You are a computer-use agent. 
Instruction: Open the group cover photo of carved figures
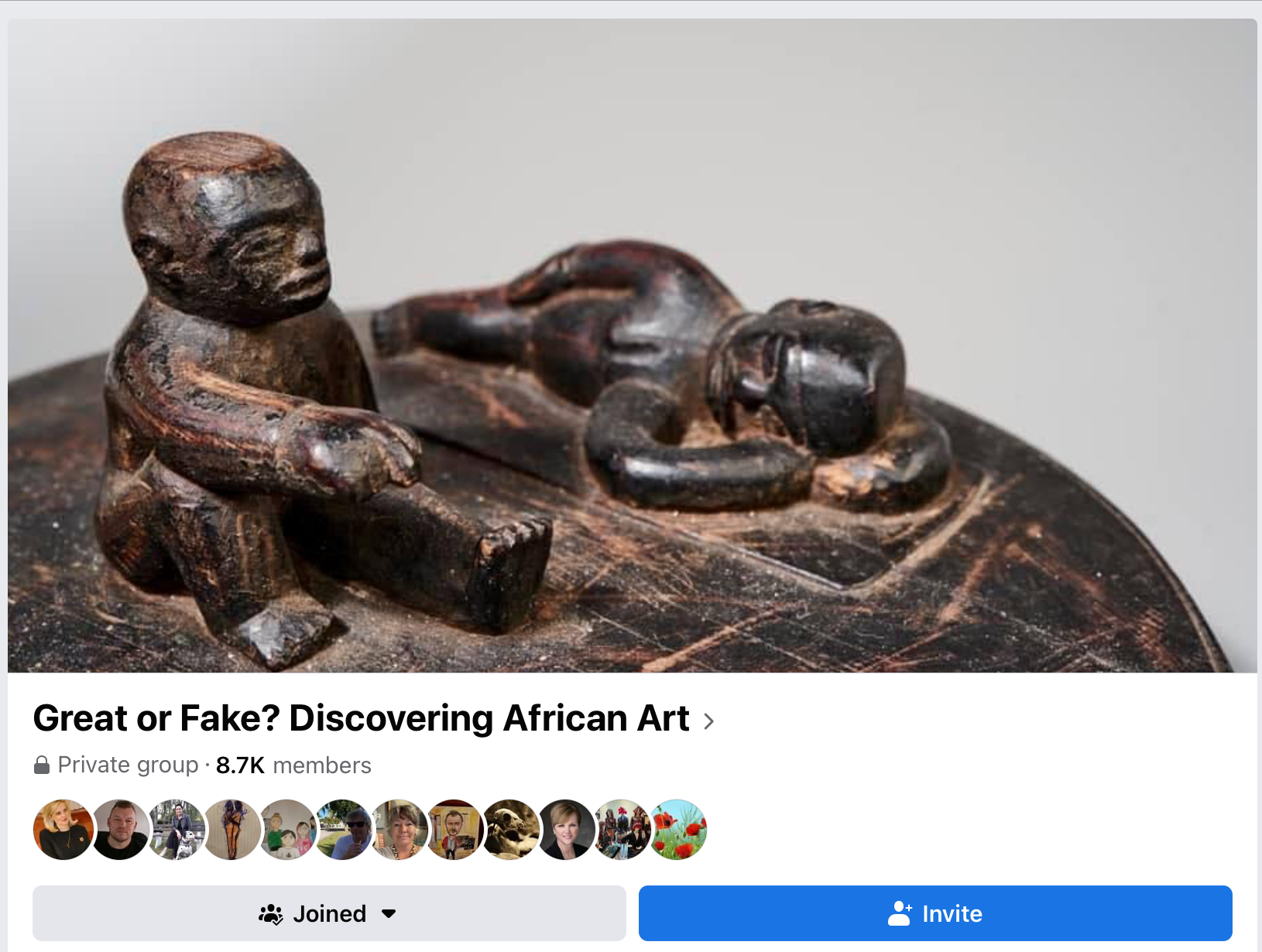tap(632, 345)
